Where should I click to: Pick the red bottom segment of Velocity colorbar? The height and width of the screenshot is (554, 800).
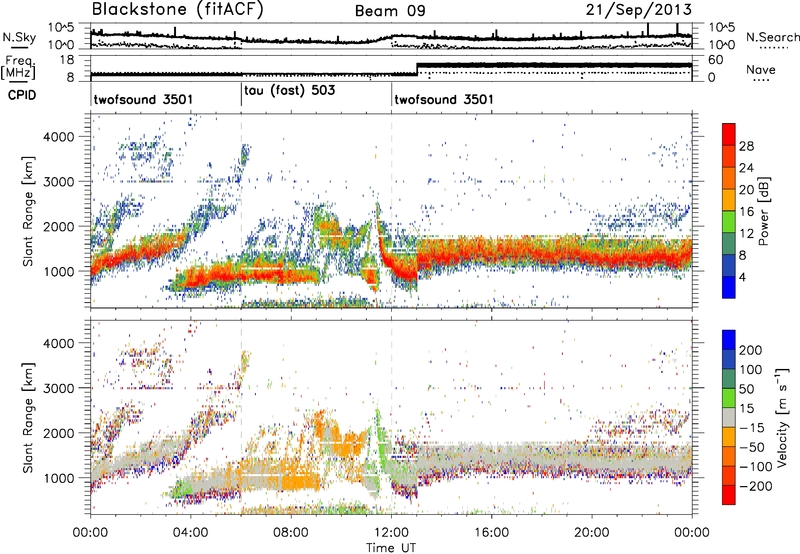coord(729,495)
